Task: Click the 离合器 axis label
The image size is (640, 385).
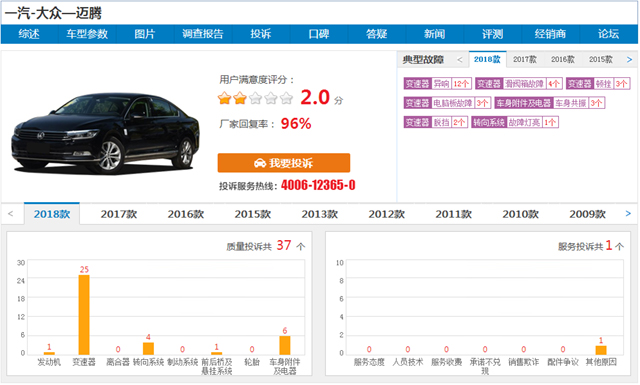Action: (118, 362)
